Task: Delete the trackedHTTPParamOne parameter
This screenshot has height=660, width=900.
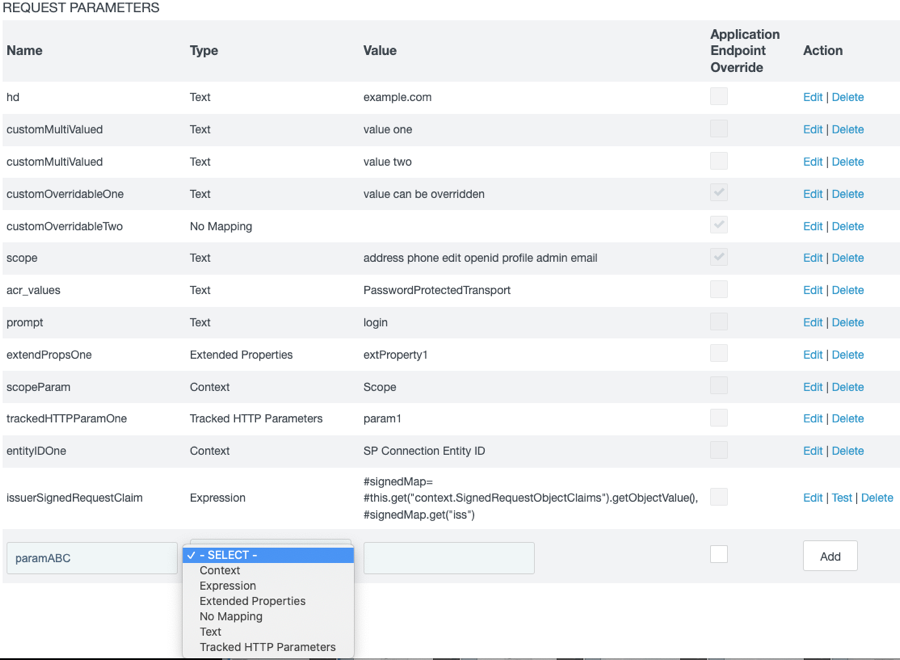Action: coord(848,418)
